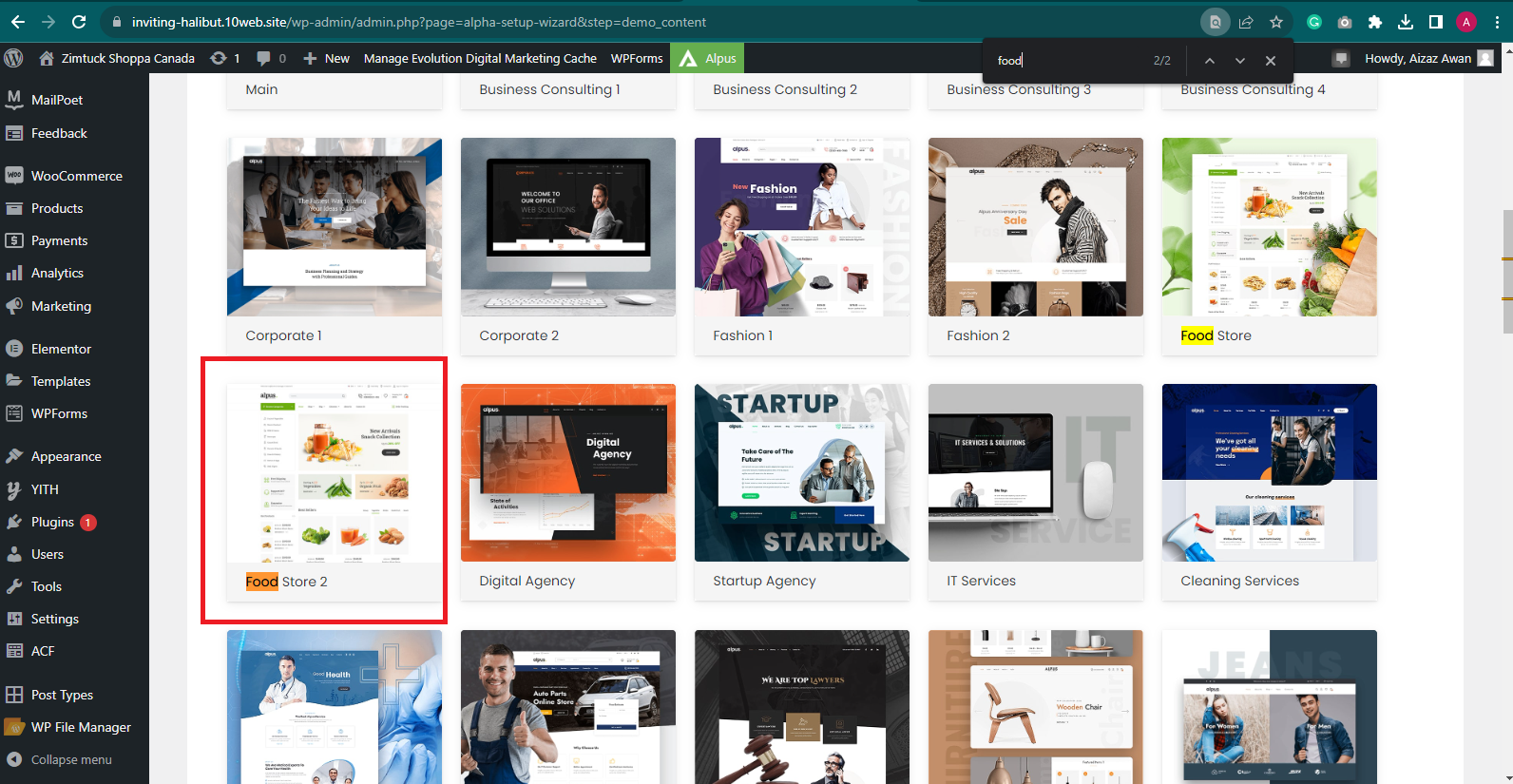Select the Fashion 1 demo thumbnail
Screen dimensions: 1513x784
802,227
